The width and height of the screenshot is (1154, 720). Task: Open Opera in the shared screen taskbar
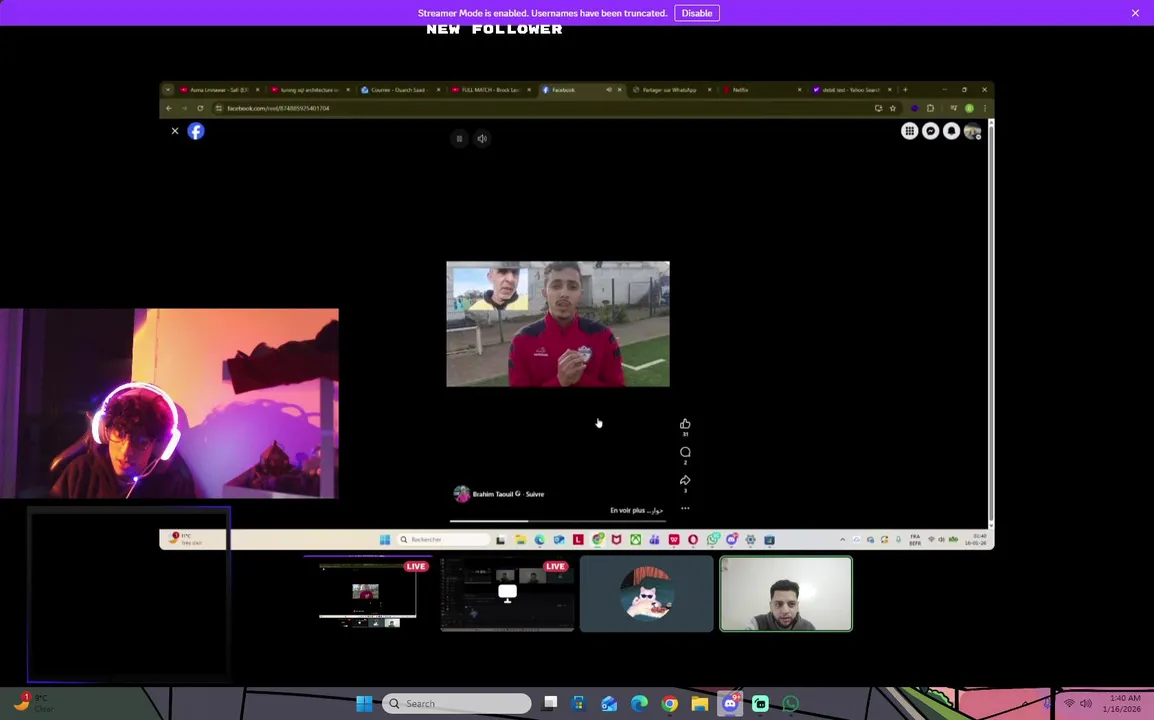tap(693, 540)
